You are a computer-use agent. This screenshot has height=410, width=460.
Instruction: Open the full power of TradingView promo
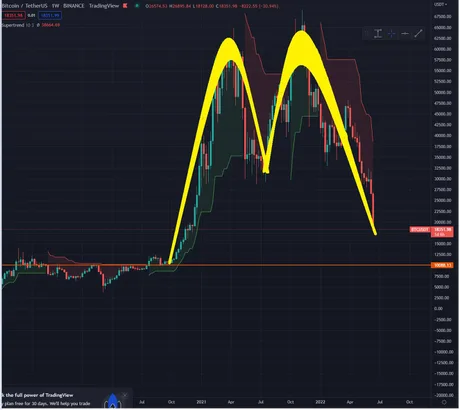pyautogui.click(x=38, y=395)
